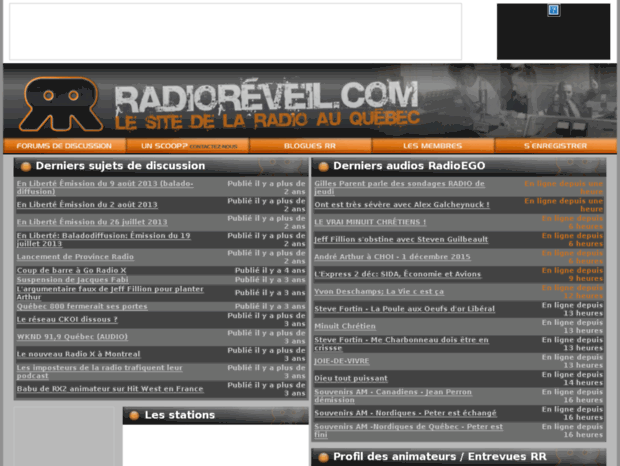Viewport: 620px width, 466px height.
Task: Click the ad choices icon in the dark banner
Action: 554,10
